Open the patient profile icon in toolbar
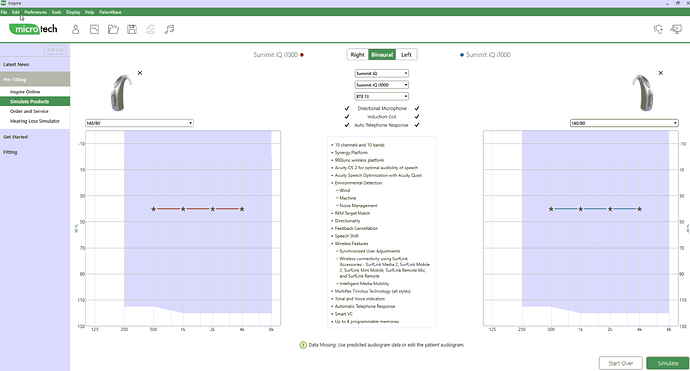Image resolution: width=690 pixels, height=371 pixels. pos(76,29)
